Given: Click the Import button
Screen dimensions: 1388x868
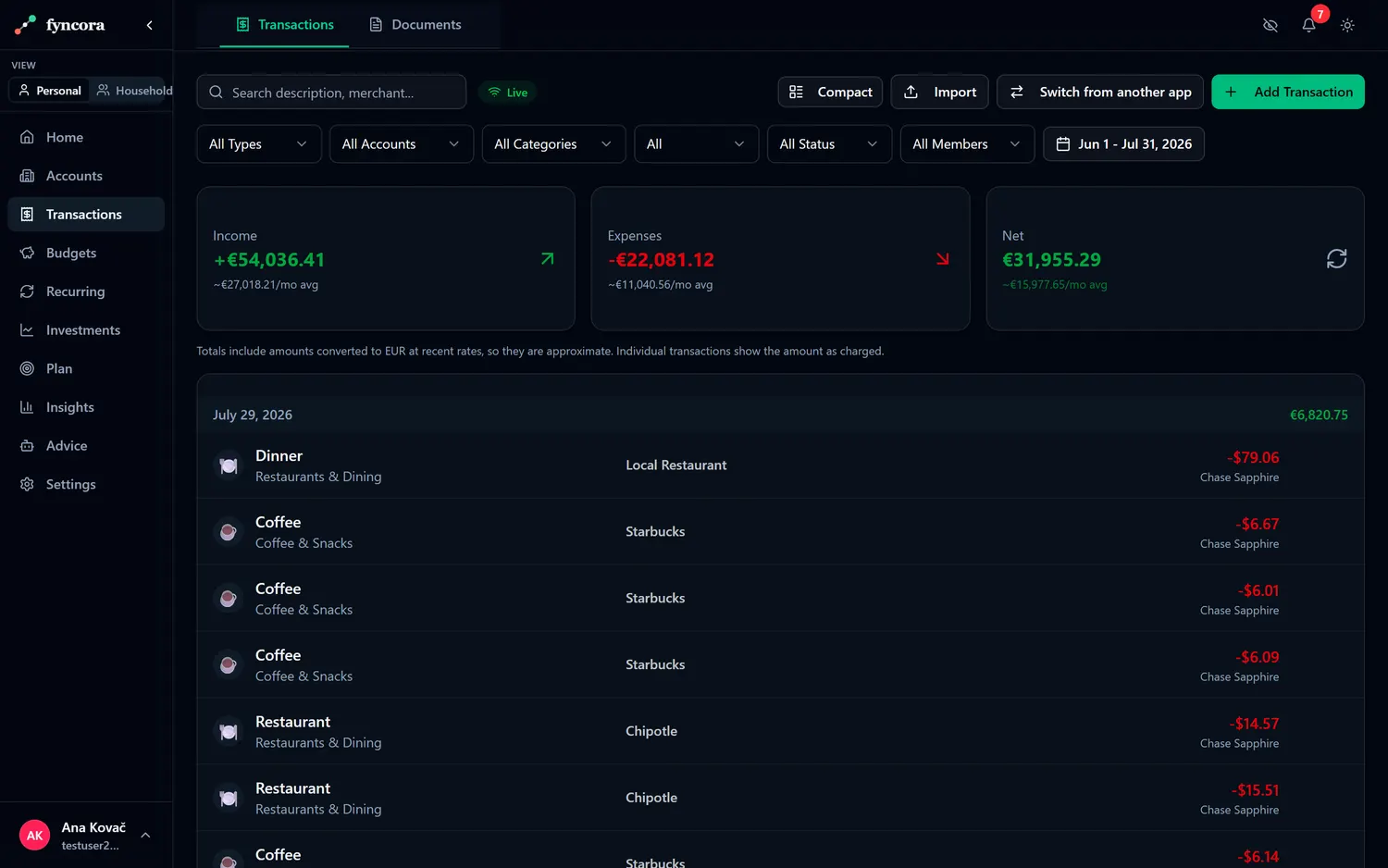Looking at the screenshot, I should tap(940, 92).
